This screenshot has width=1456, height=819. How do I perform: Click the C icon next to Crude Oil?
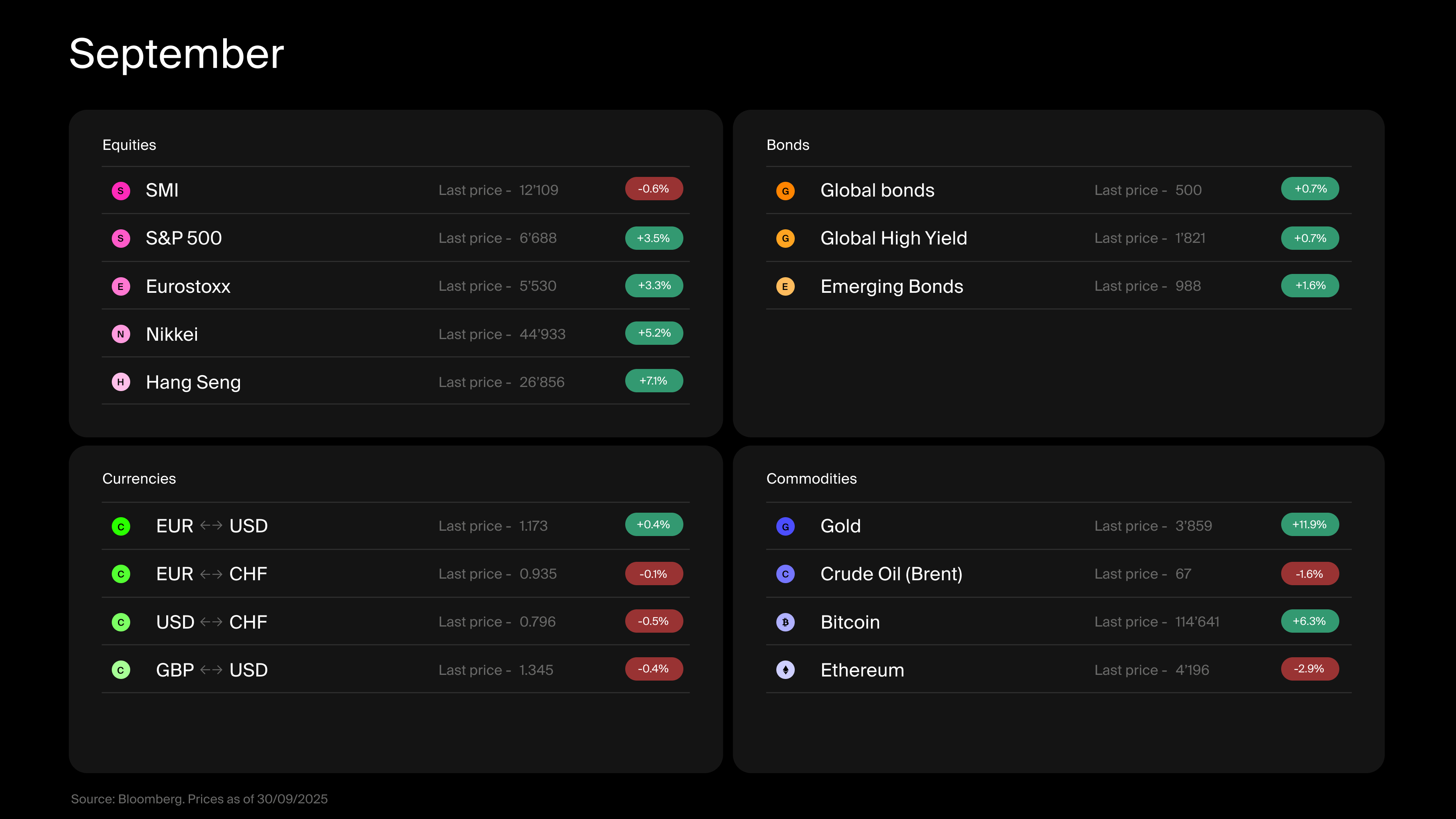pos(785,574)
